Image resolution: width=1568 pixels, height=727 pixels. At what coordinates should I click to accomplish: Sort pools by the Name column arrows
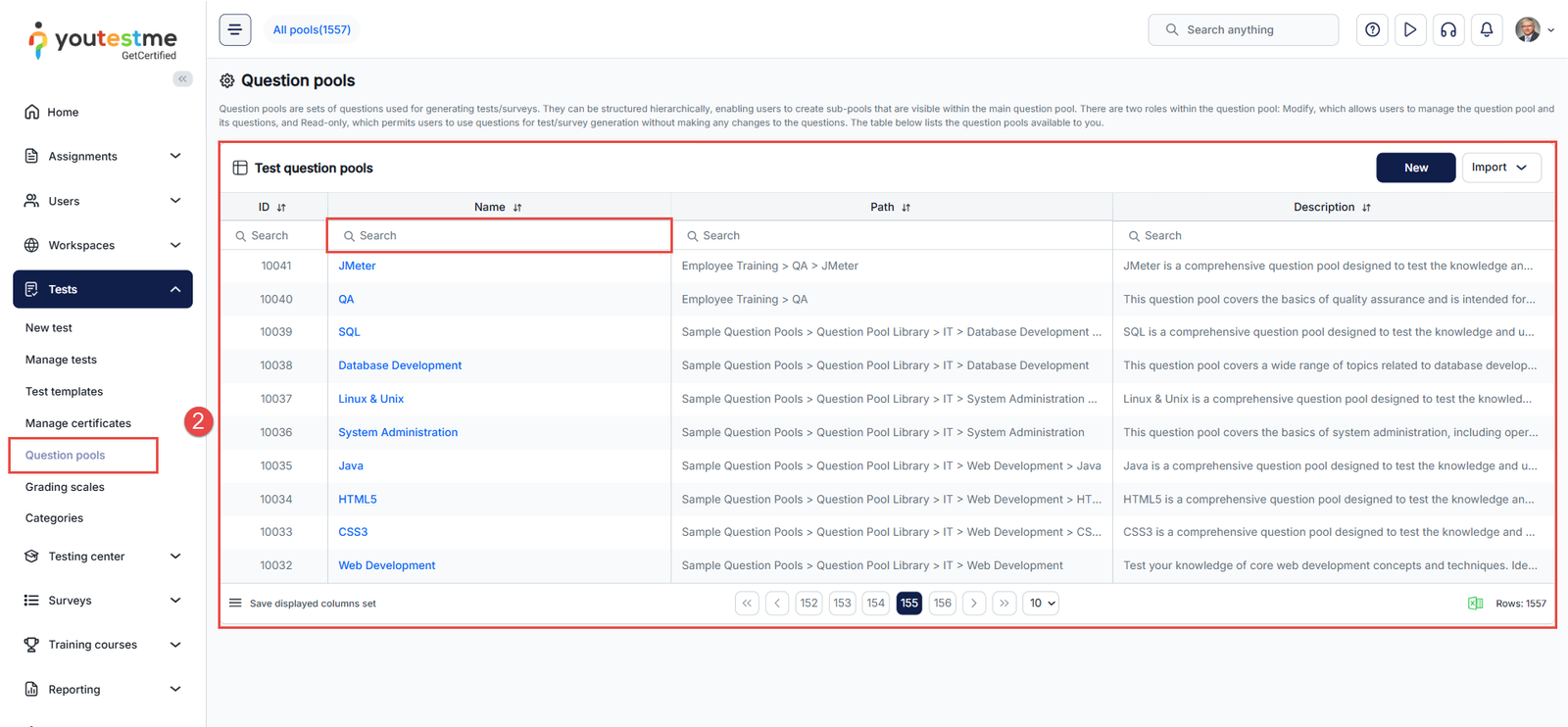517,208
